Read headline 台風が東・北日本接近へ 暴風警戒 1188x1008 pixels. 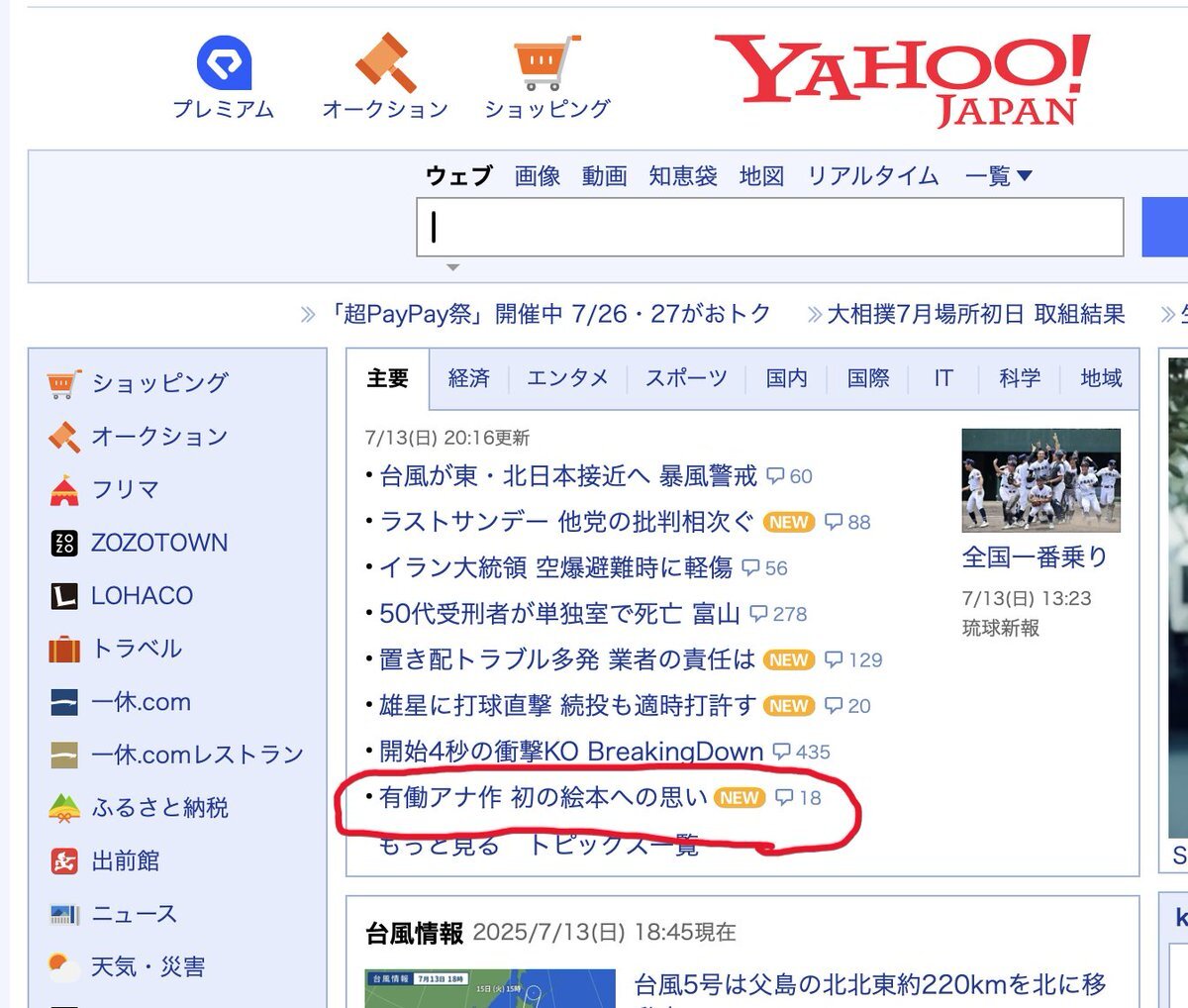point(568,476)
